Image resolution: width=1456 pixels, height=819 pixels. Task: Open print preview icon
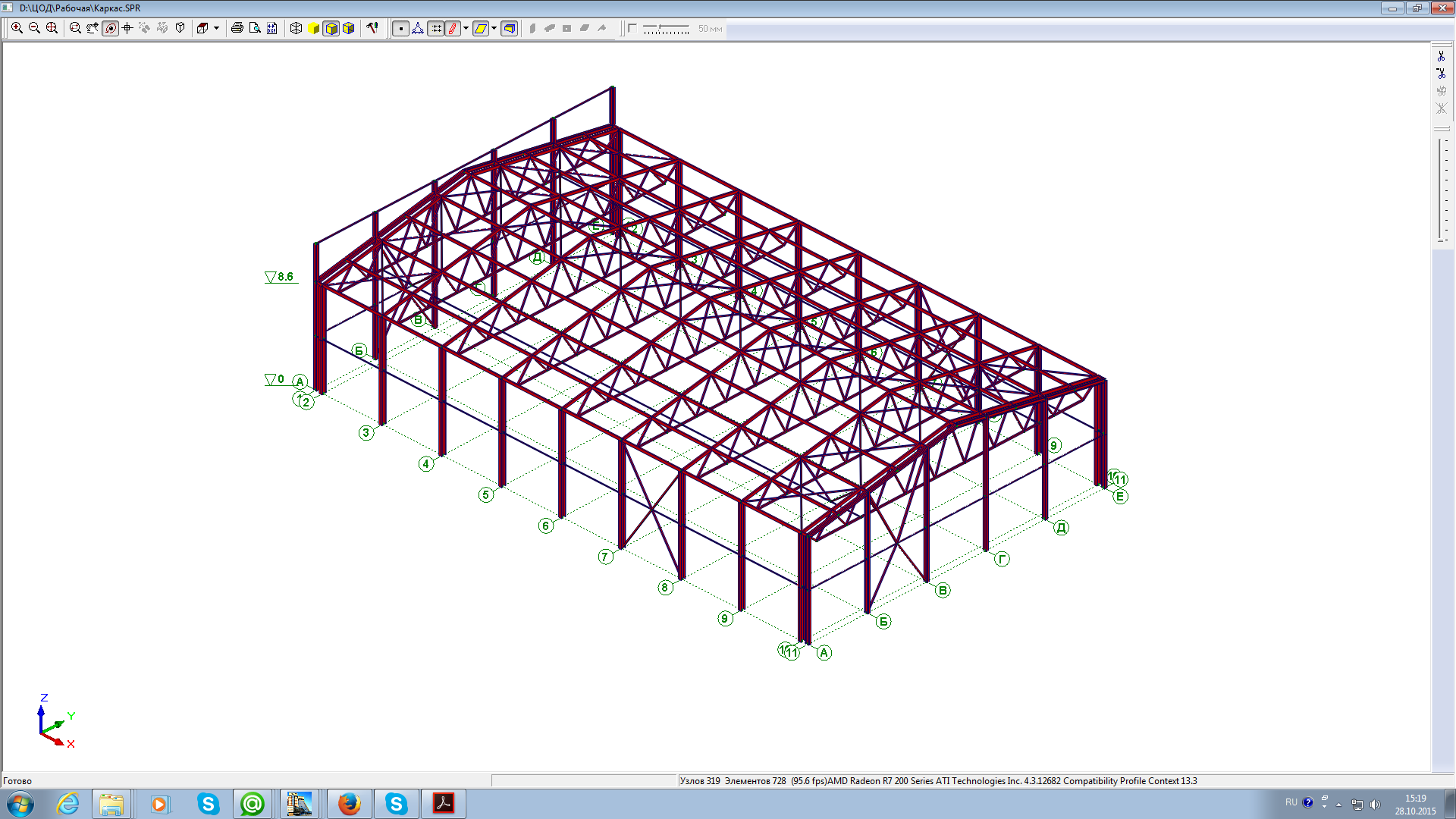[x=255, y=28]
